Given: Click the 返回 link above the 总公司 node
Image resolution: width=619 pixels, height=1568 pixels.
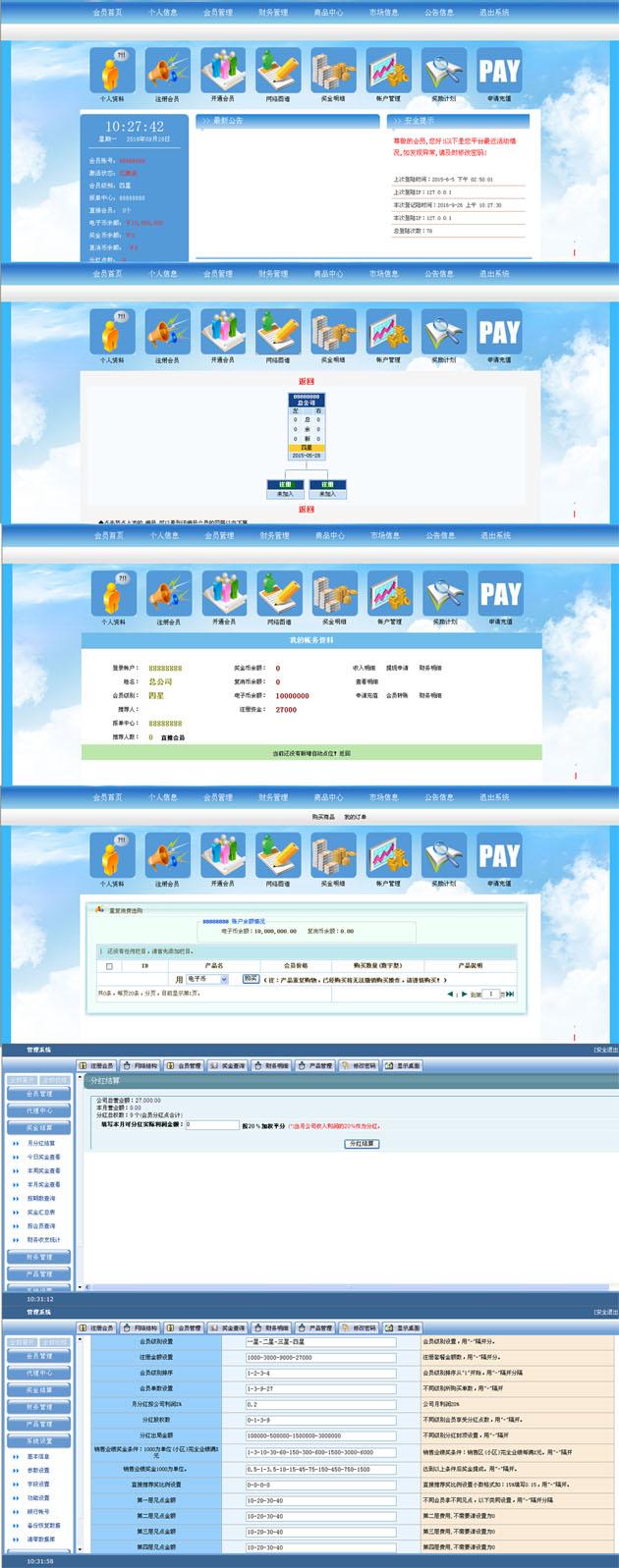Looking at the screenshot, I should click(307, 381).
